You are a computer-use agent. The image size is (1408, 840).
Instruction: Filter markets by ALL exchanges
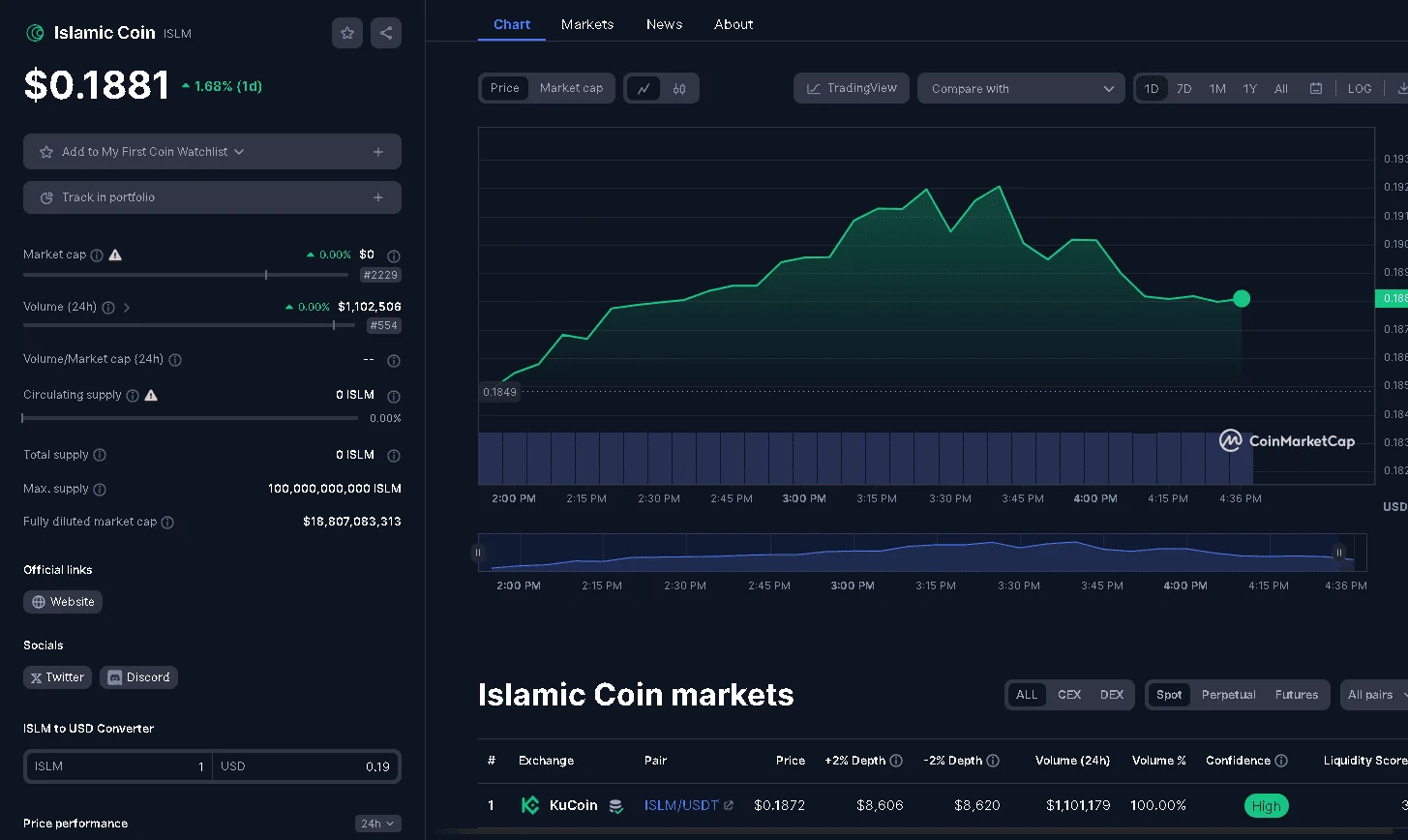[x=1027, y=695]
